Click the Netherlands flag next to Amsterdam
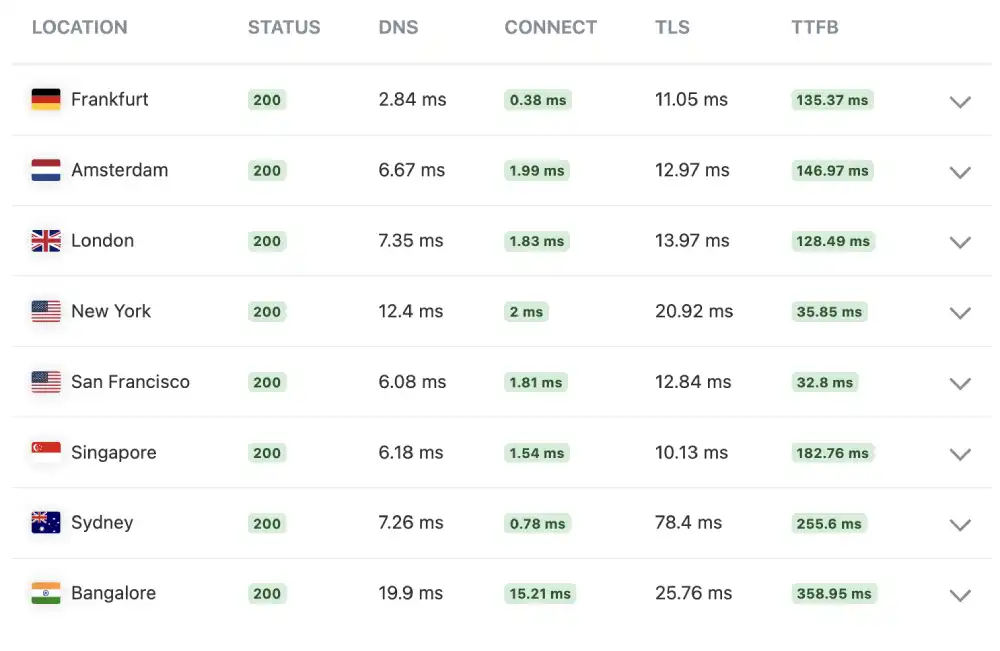The width and height of the screenshot is (1000, 651). click(45, 170)
